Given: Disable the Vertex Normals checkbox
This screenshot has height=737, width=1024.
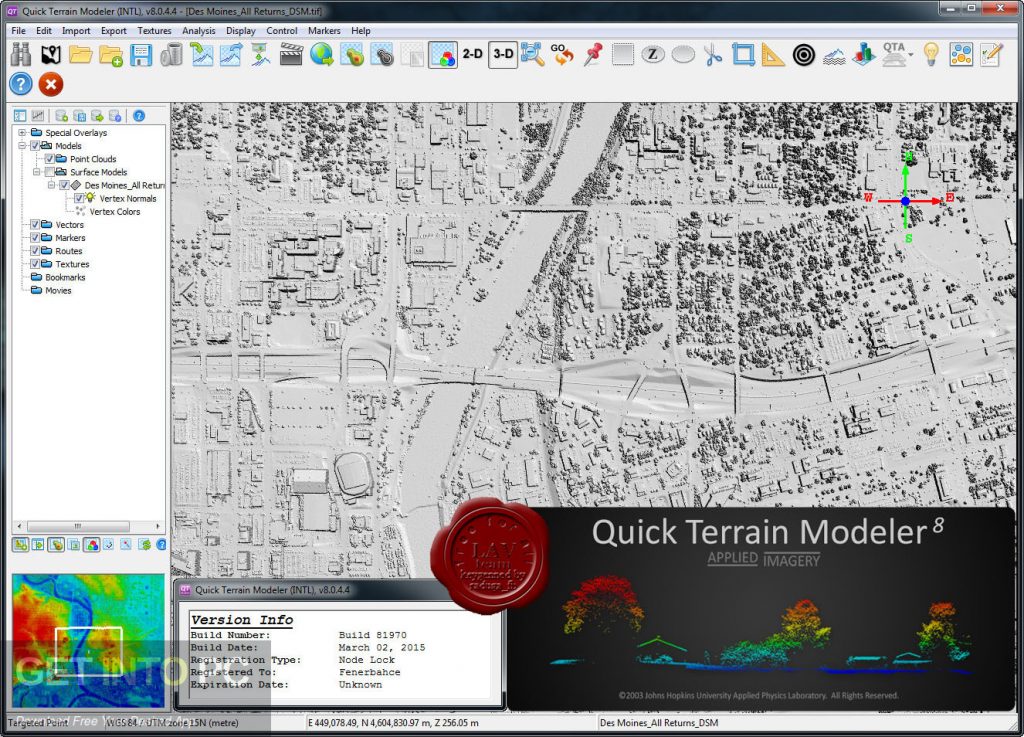Looking at the screenshot, I should click(78, 198).
